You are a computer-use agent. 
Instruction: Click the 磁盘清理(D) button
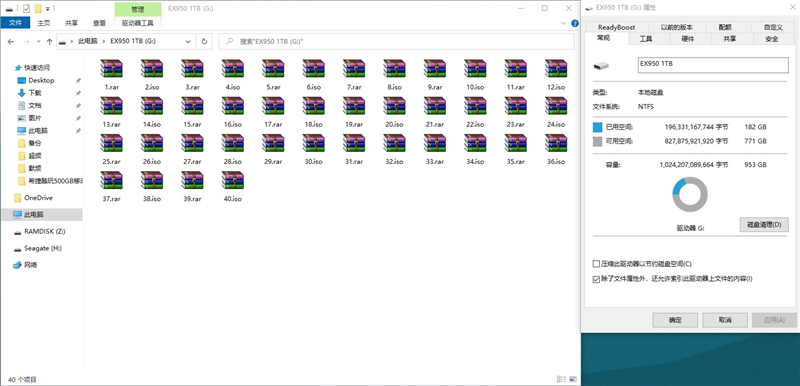(764, 225)
